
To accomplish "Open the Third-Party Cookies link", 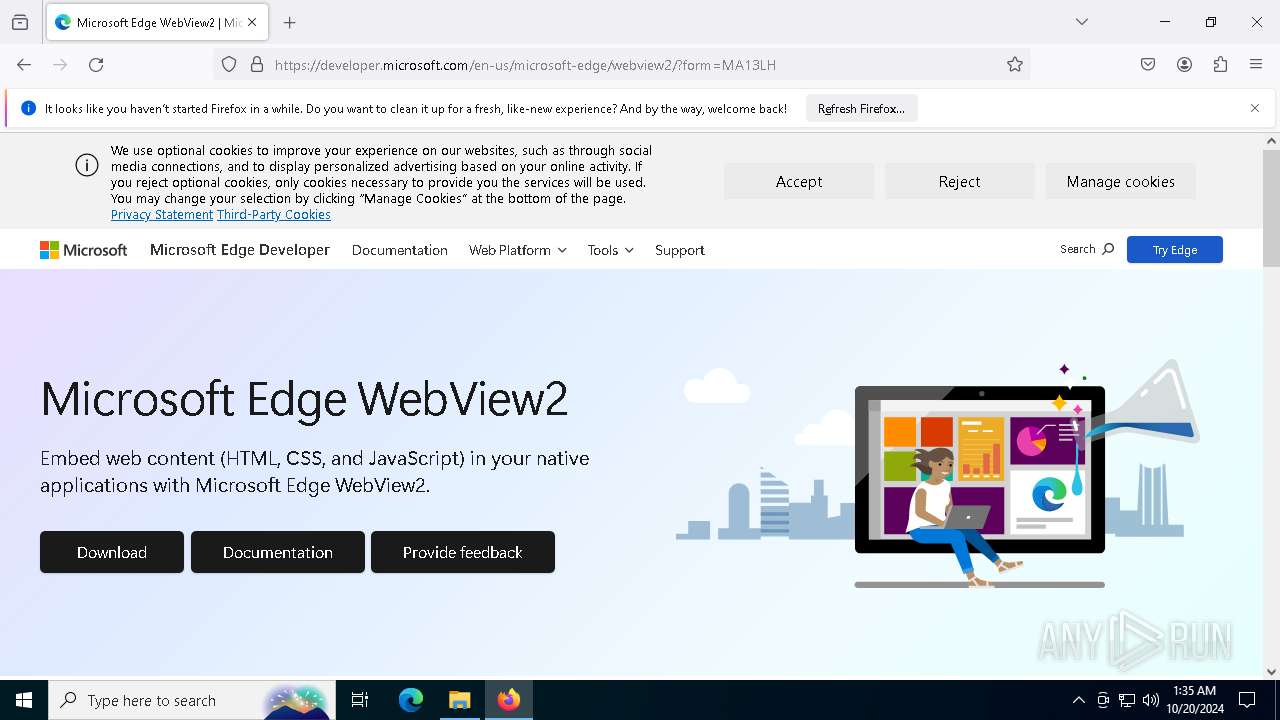I will point(273,215).
